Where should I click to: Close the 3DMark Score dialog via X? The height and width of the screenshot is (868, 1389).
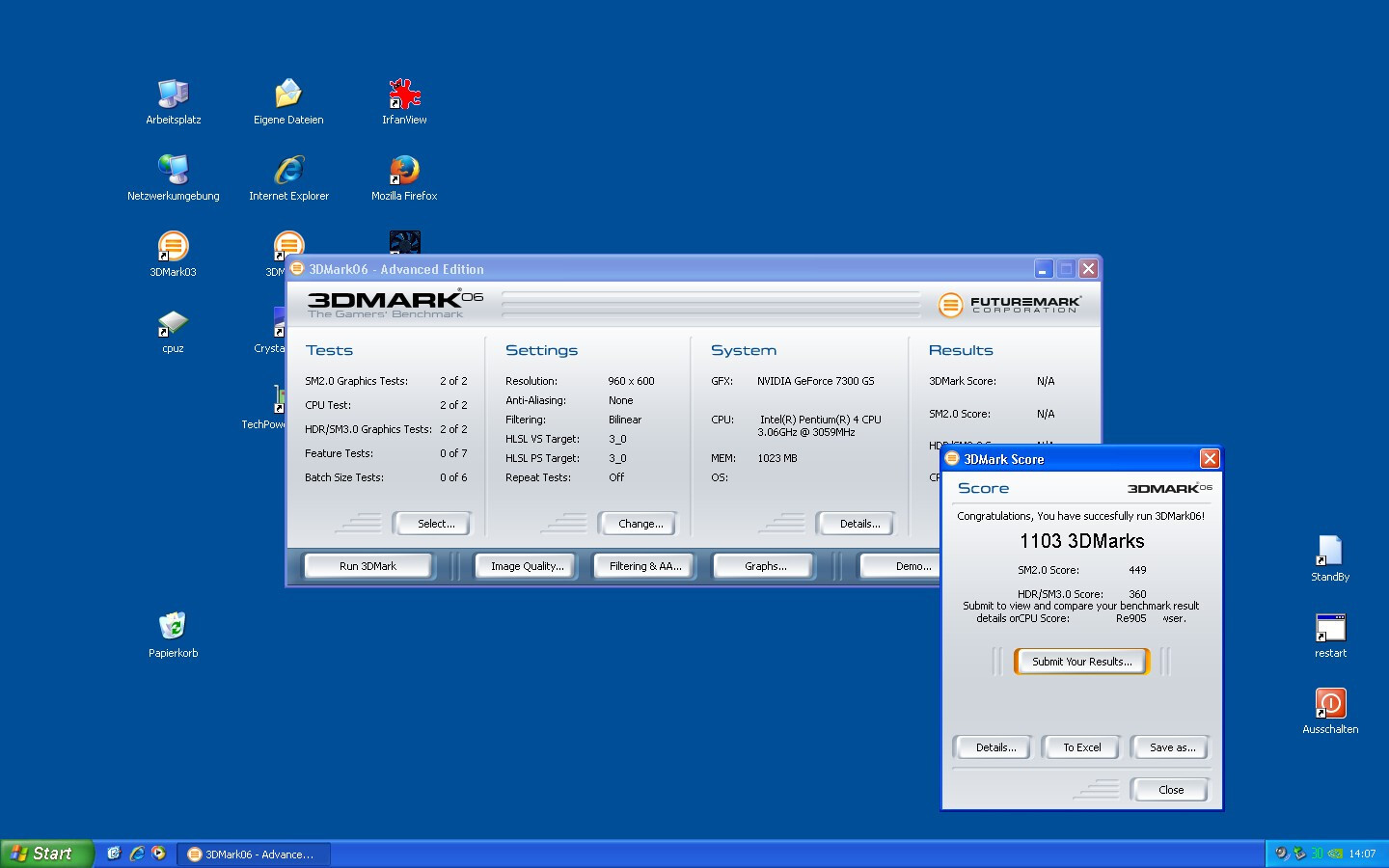(x=1210, y=459)
